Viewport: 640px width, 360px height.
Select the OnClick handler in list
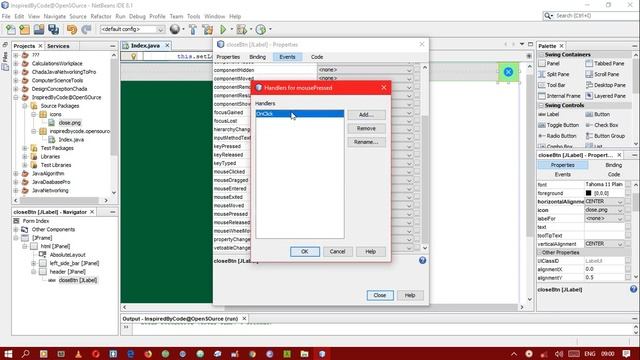(x=300, y=114)
